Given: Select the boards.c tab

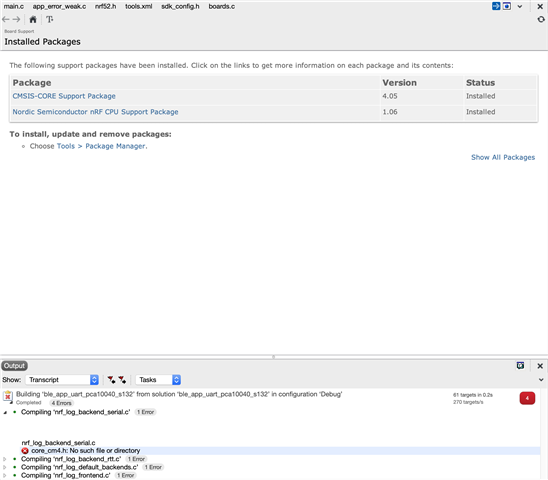Looking at the screenshot, I should pos(222,7).
